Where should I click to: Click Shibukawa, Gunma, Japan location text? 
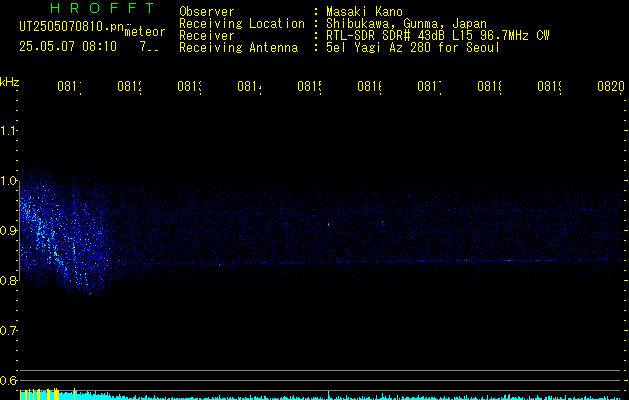(x=406, y=24)
